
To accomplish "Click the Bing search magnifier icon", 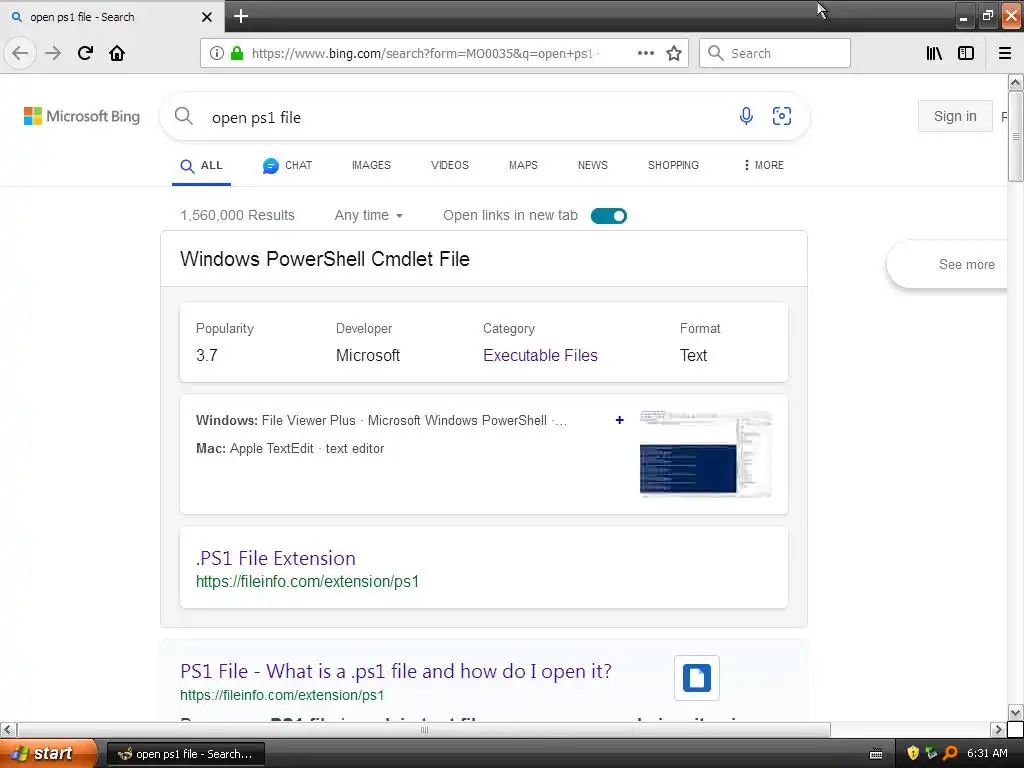I will pyautogui.click(x=184, y=116).
